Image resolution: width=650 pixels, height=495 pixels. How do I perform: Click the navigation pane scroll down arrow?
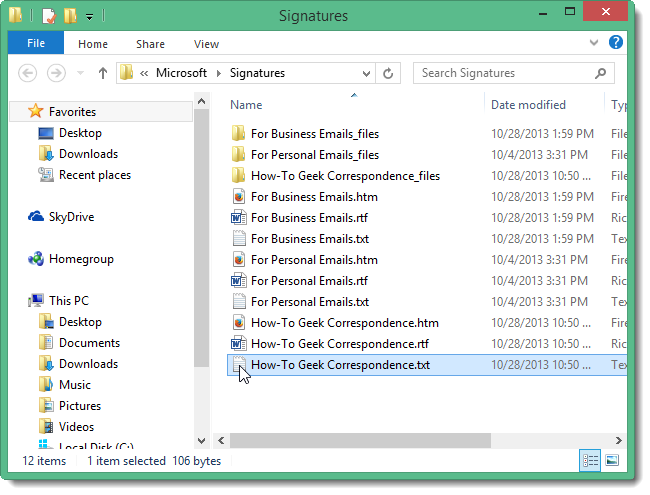[201, 441]
